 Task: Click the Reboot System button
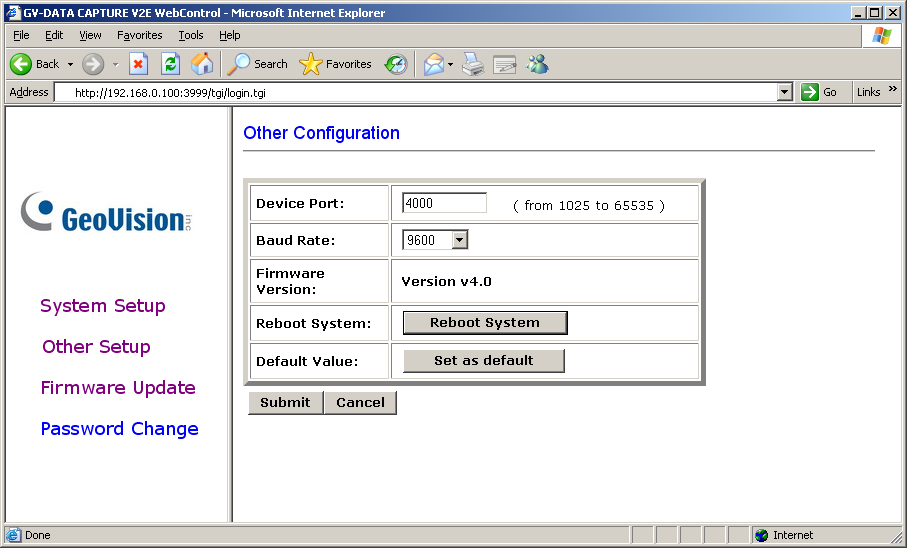coord(485,323)
